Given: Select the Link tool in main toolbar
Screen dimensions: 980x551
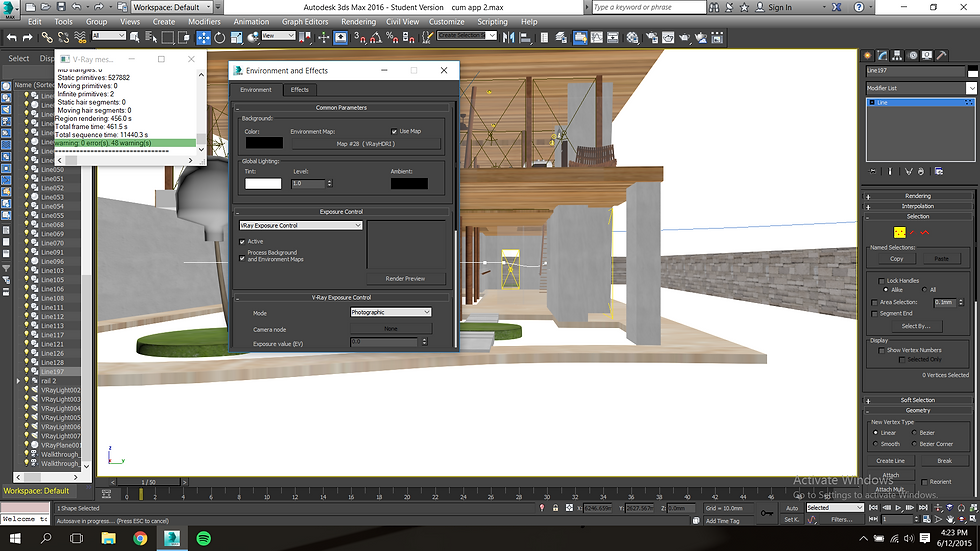Looking at the screenshot, I should pyautogui.click(x=47, y=37).
